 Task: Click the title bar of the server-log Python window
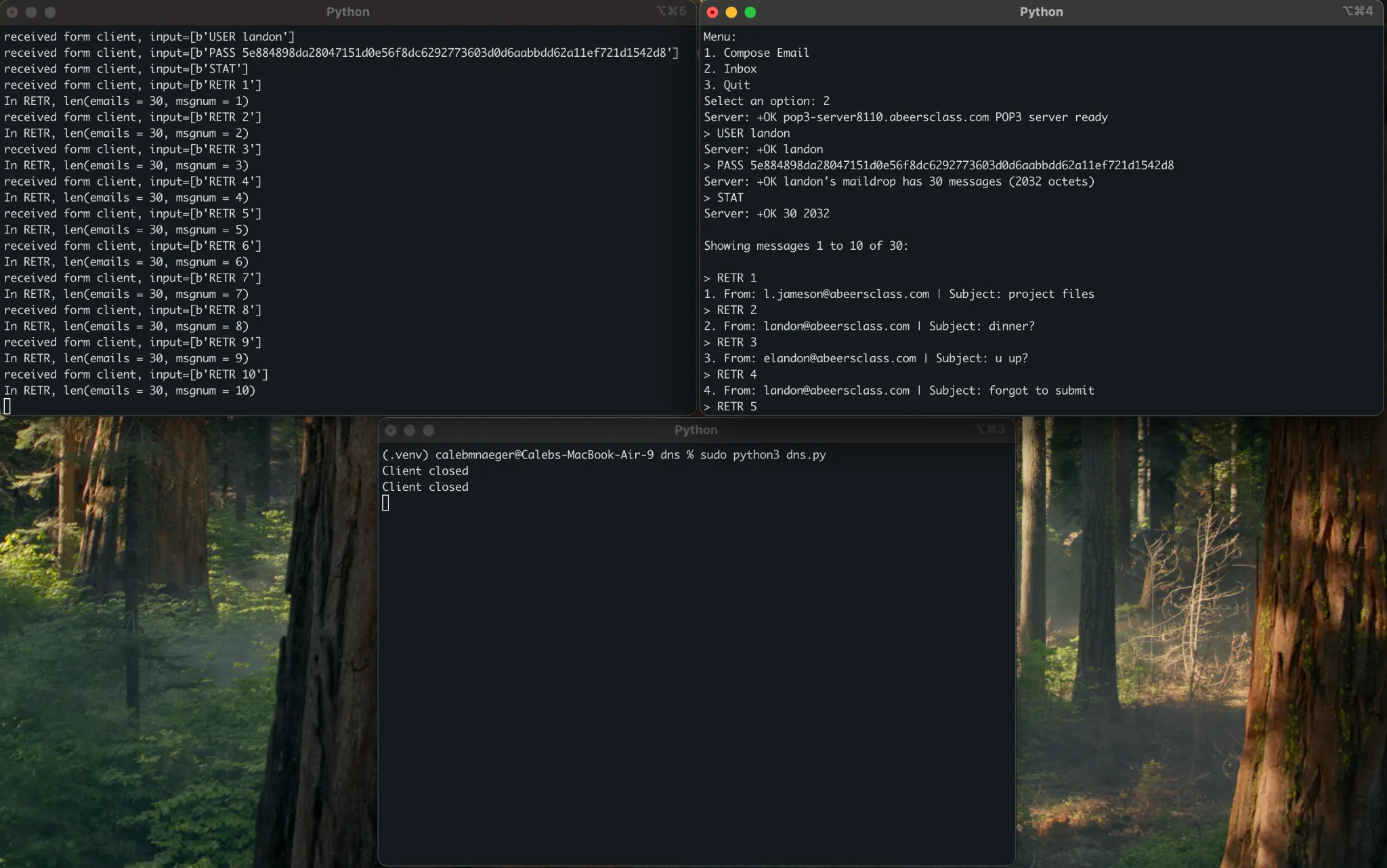(x=348, y=12)
